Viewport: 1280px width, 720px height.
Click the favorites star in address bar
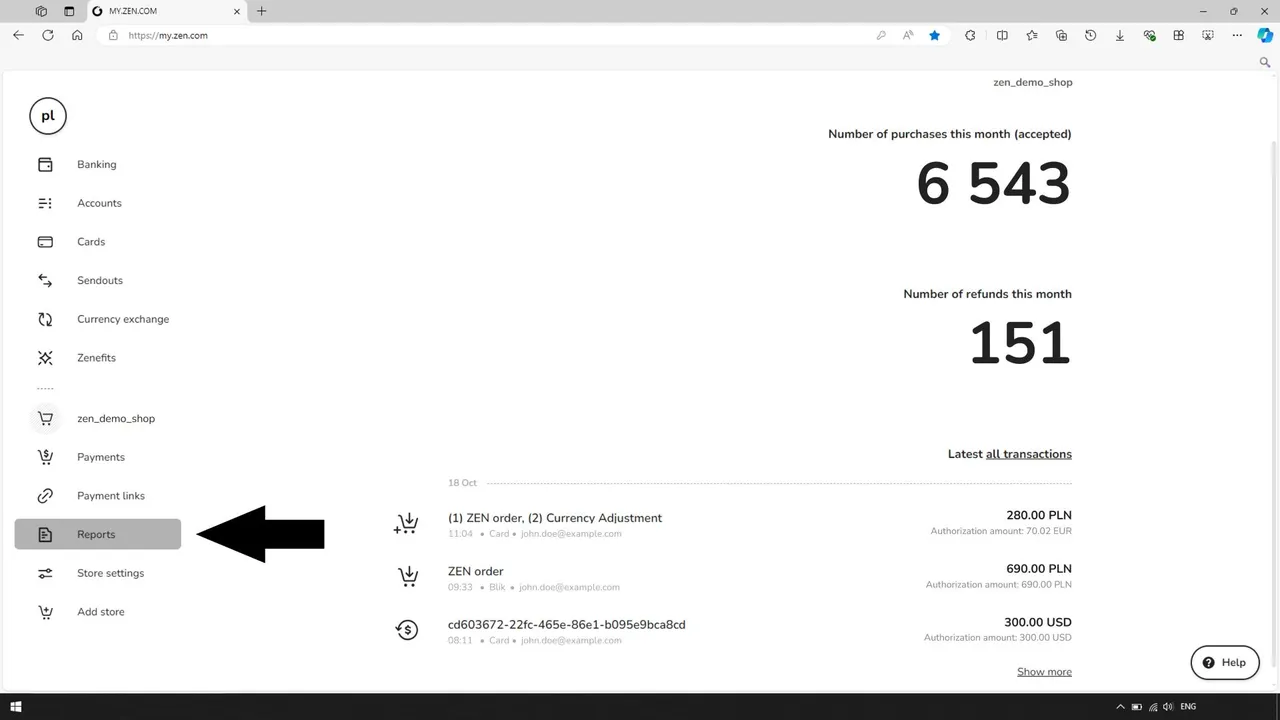pyautogui.click(x=935, y=35)
